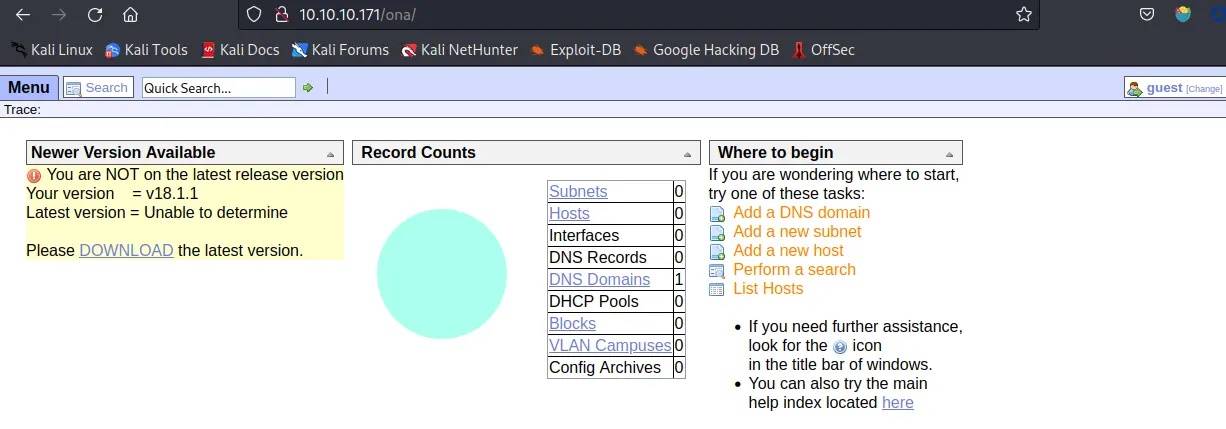Focus the Quick Search input field
This screenshot has height=429, width=1226.
pyautogui.click(x=219, y=88)
